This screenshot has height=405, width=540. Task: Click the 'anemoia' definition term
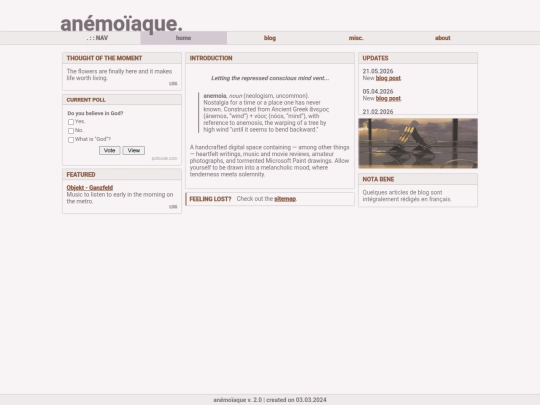tap(215, 96)
